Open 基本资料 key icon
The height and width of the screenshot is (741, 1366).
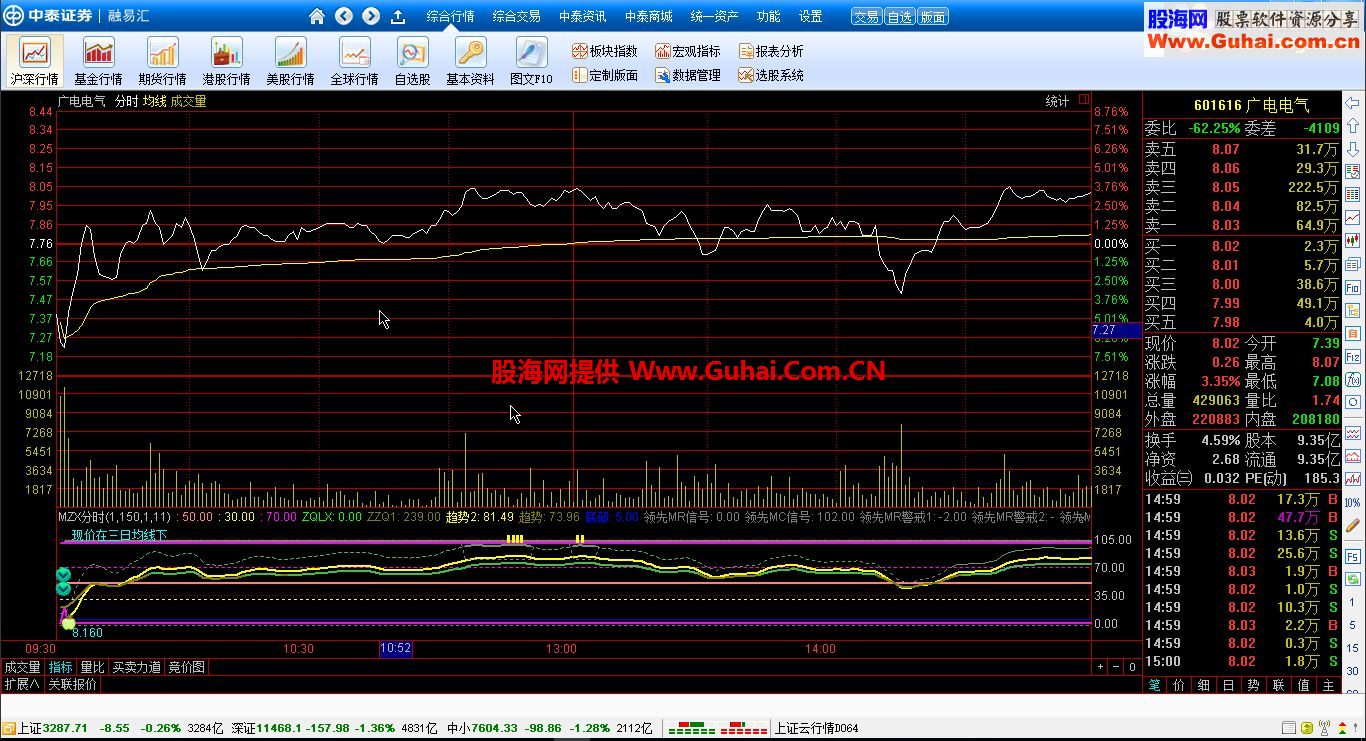pos(470,61)
